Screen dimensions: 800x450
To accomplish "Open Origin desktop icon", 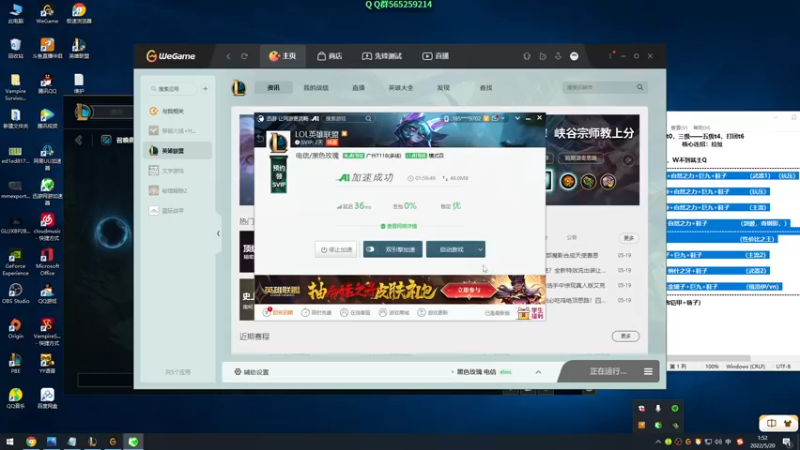I will (15, 329).
